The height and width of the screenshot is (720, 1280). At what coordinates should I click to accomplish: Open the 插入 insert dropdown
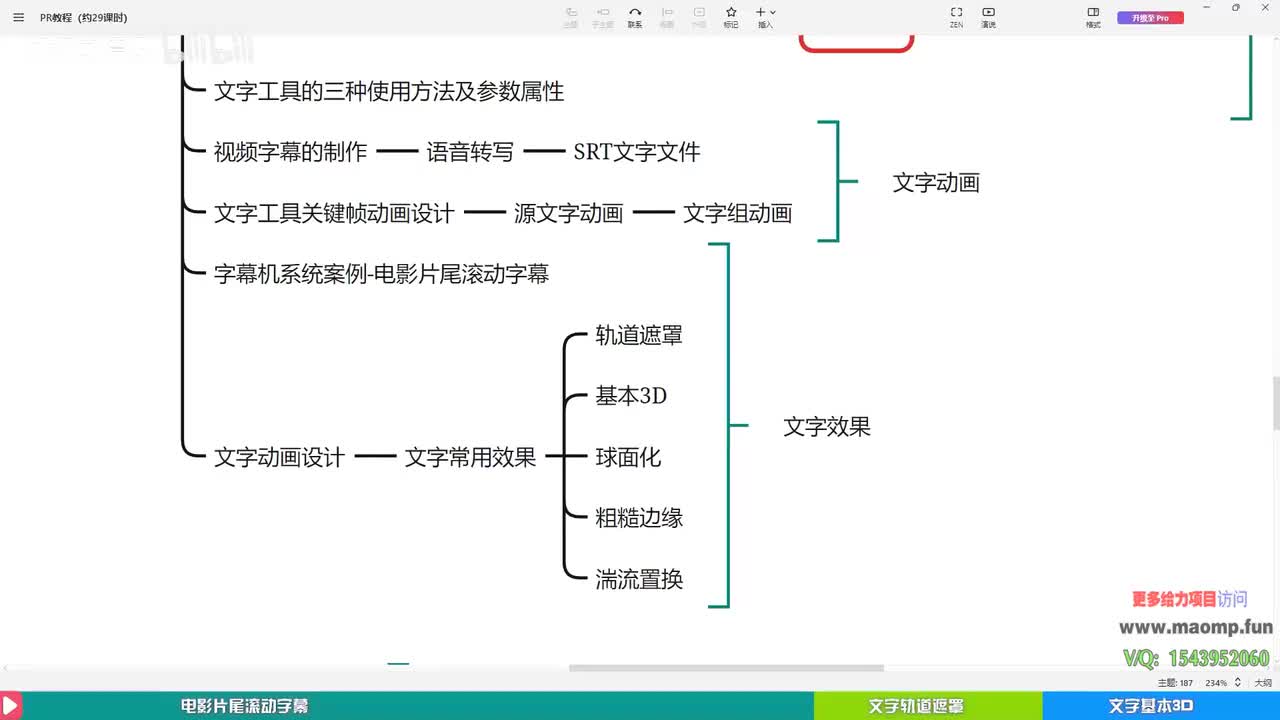click(766, 17)
